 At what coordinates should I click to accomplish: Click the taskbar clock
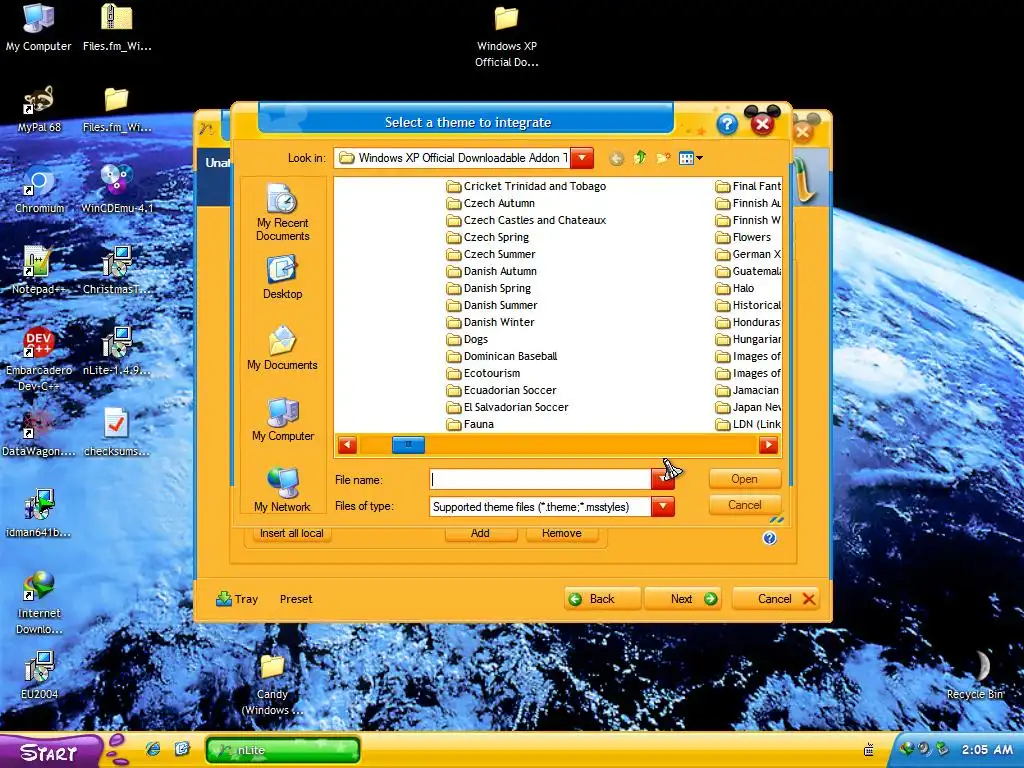[987, 750]
